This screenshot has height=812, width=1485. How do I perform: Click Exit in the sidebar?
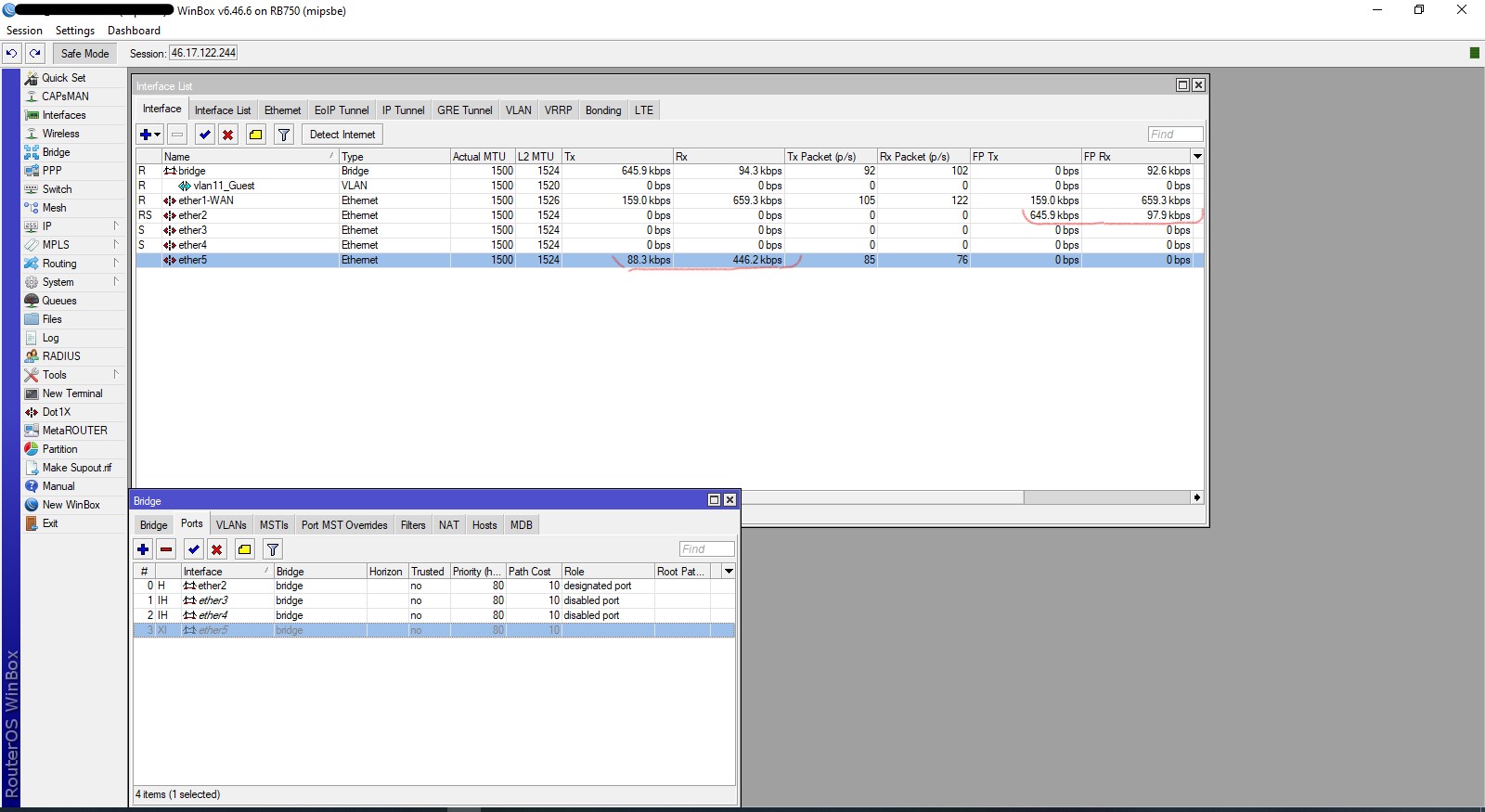50,523
